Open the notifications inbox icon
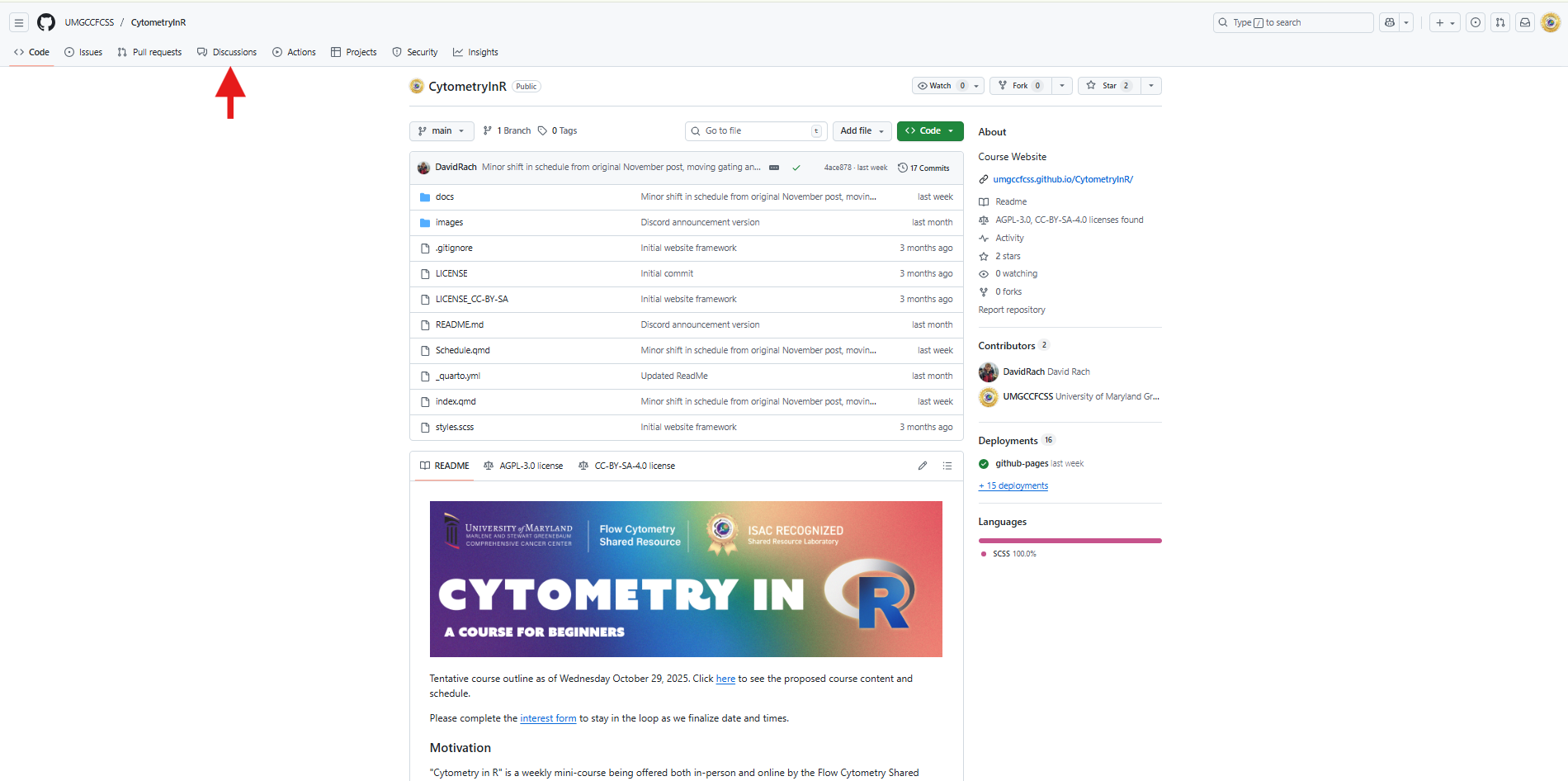 1525,22
